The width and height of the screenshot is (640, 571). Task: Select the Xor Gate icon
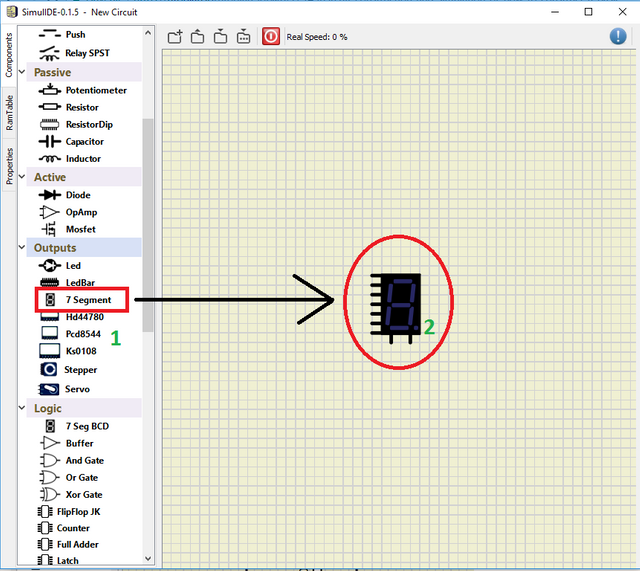click(x=49, y=495)
